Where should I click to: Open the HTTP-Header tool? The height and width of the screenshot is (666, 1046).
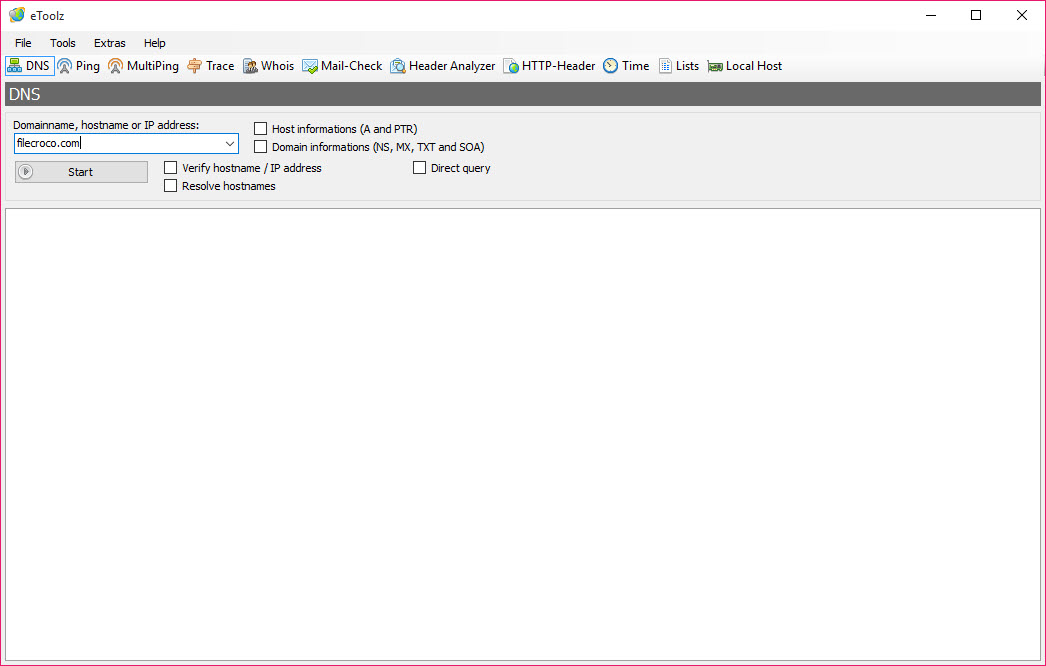pos(549,66)
